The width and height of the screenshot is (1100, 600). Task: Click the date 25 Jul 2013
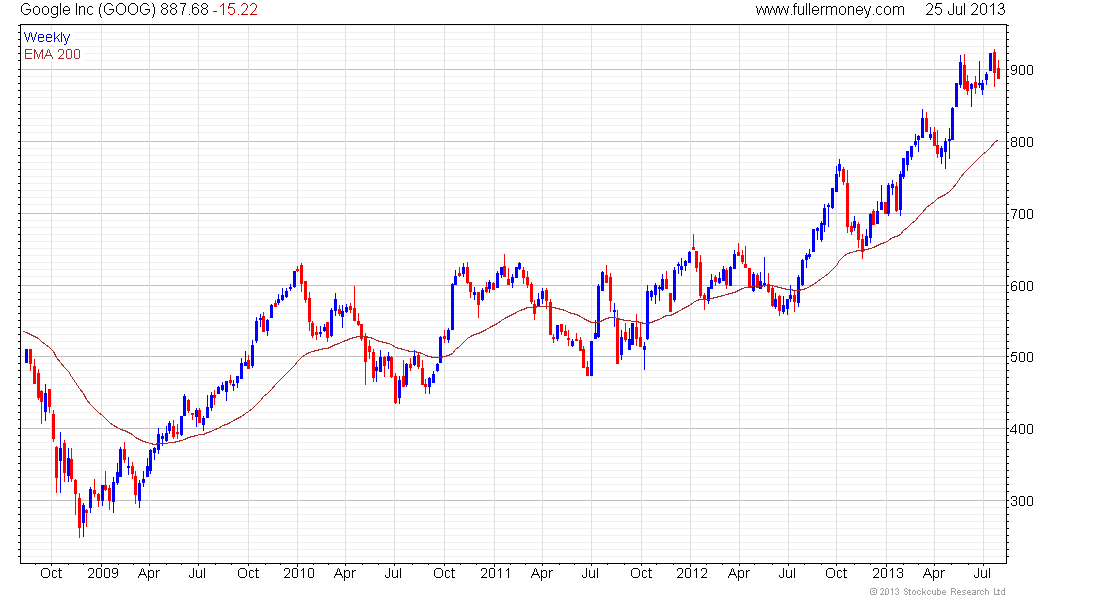click(965, 10)
